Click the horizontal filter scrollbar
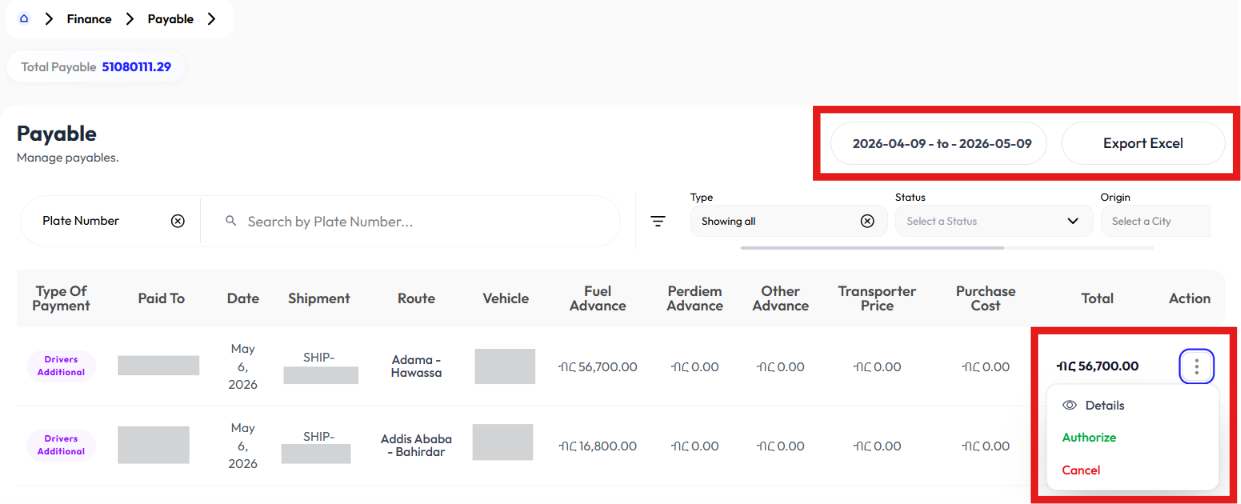This screenshot has height=504, width=1241. point(872,247)
